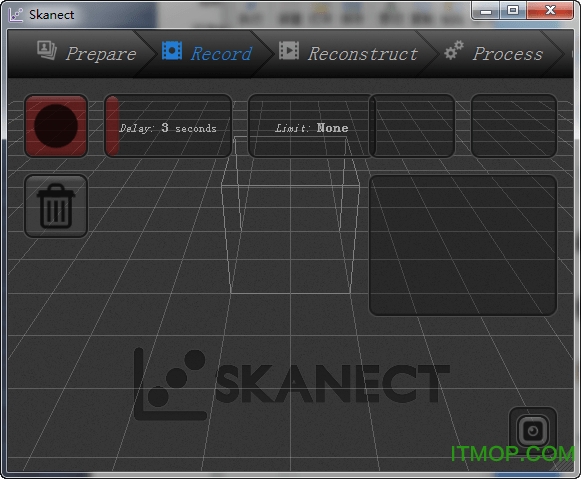Go to the Process tab
The height and width of the screenshot is (479, 581).
[x=494, y=53]
